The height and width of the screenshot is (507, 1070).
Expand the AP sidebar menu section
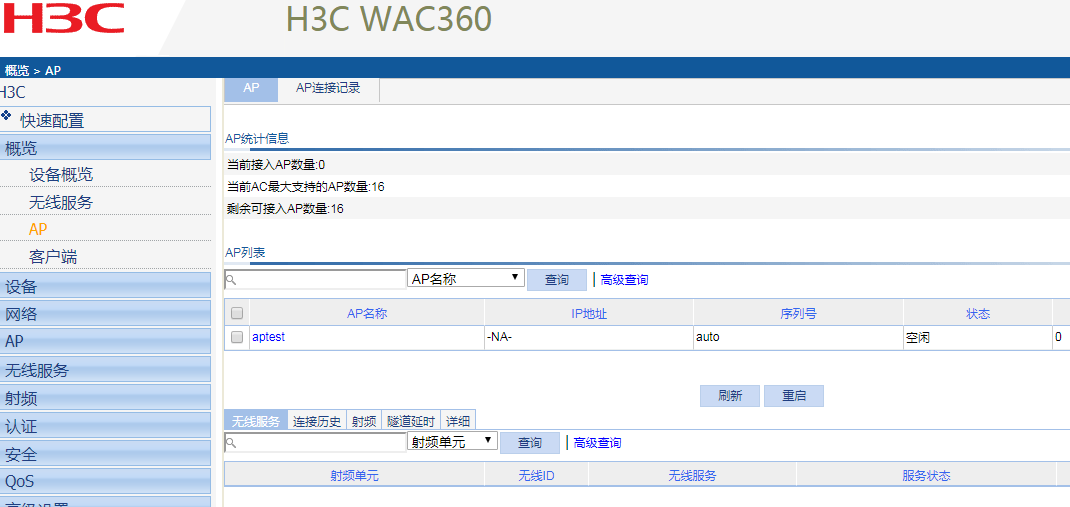pos(106,342)
